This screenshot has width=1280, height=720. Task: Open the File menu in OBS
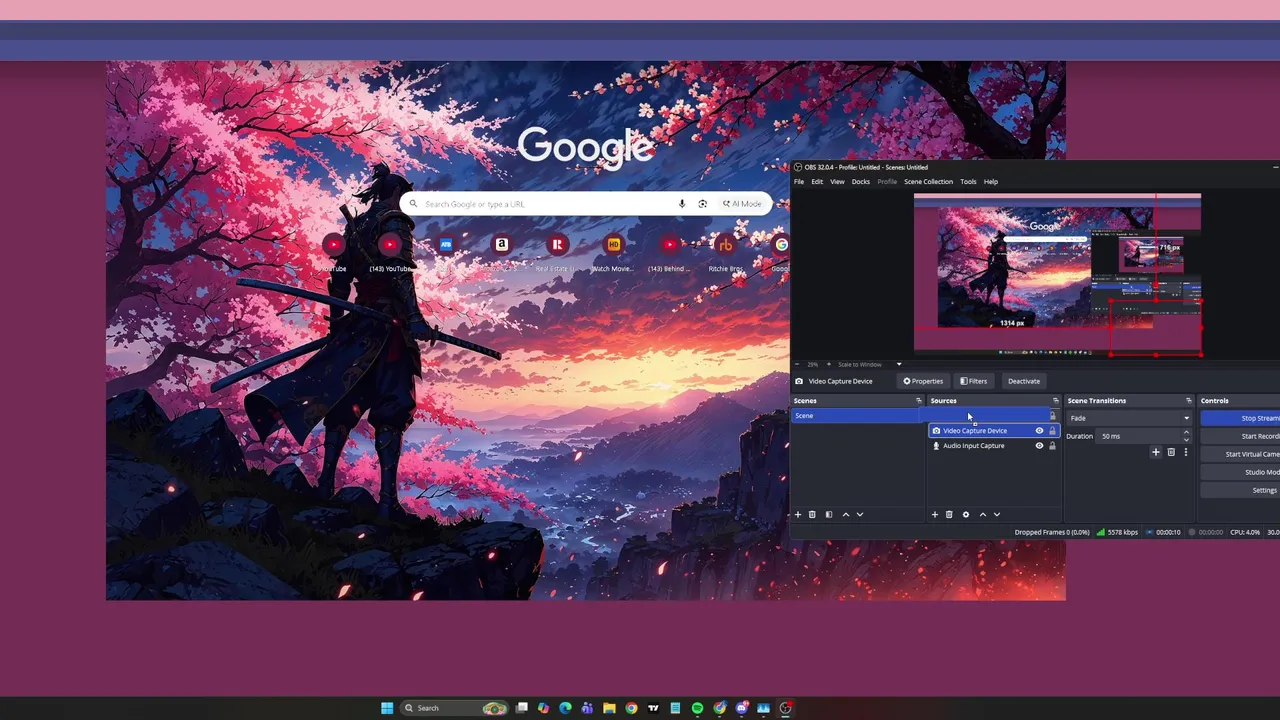click(799, 182)
